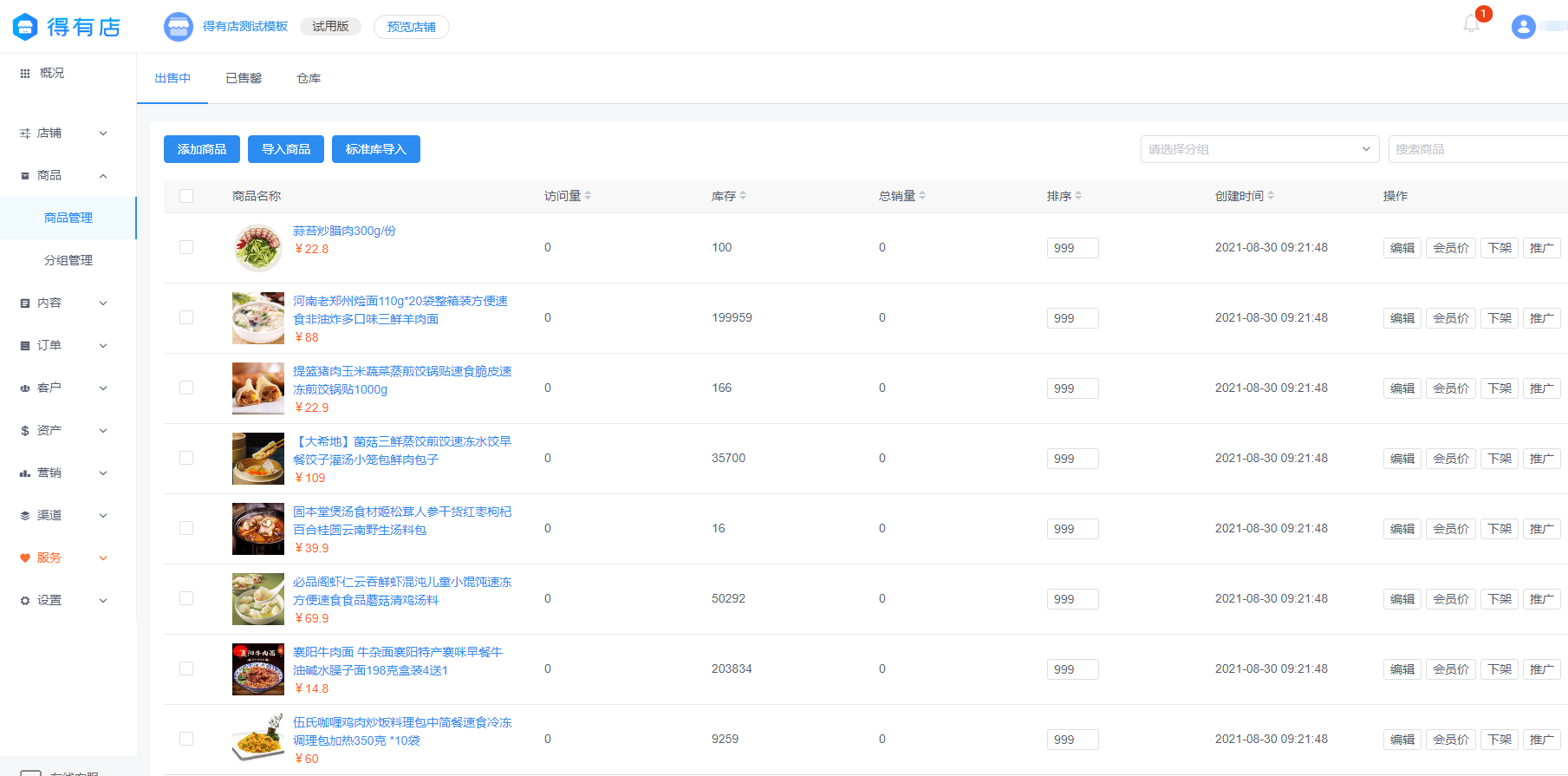The height and width of the screenshot is (776, 1568).
Task: Click the 预览店铺 button
Action: tap(412, 27)
